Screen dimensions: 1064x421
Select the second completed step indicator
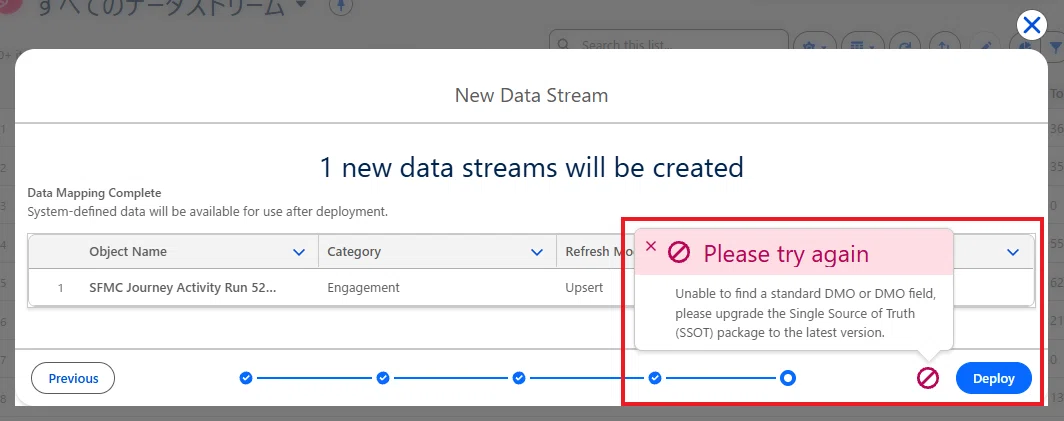[383, 378]
